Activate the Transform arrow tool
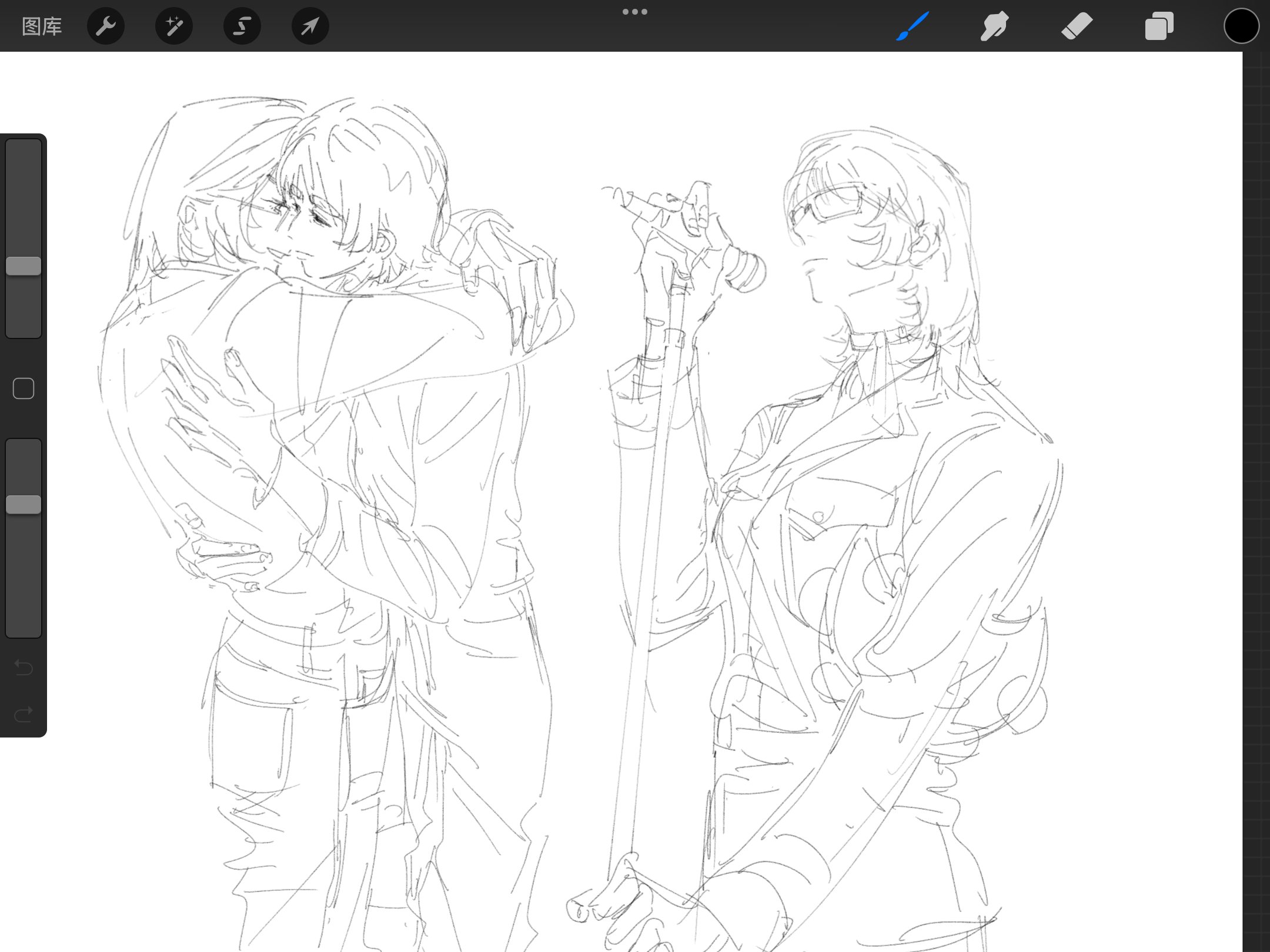Viewport: 1270px width, 952px height. pyautogui.click(x=310, y=26)
